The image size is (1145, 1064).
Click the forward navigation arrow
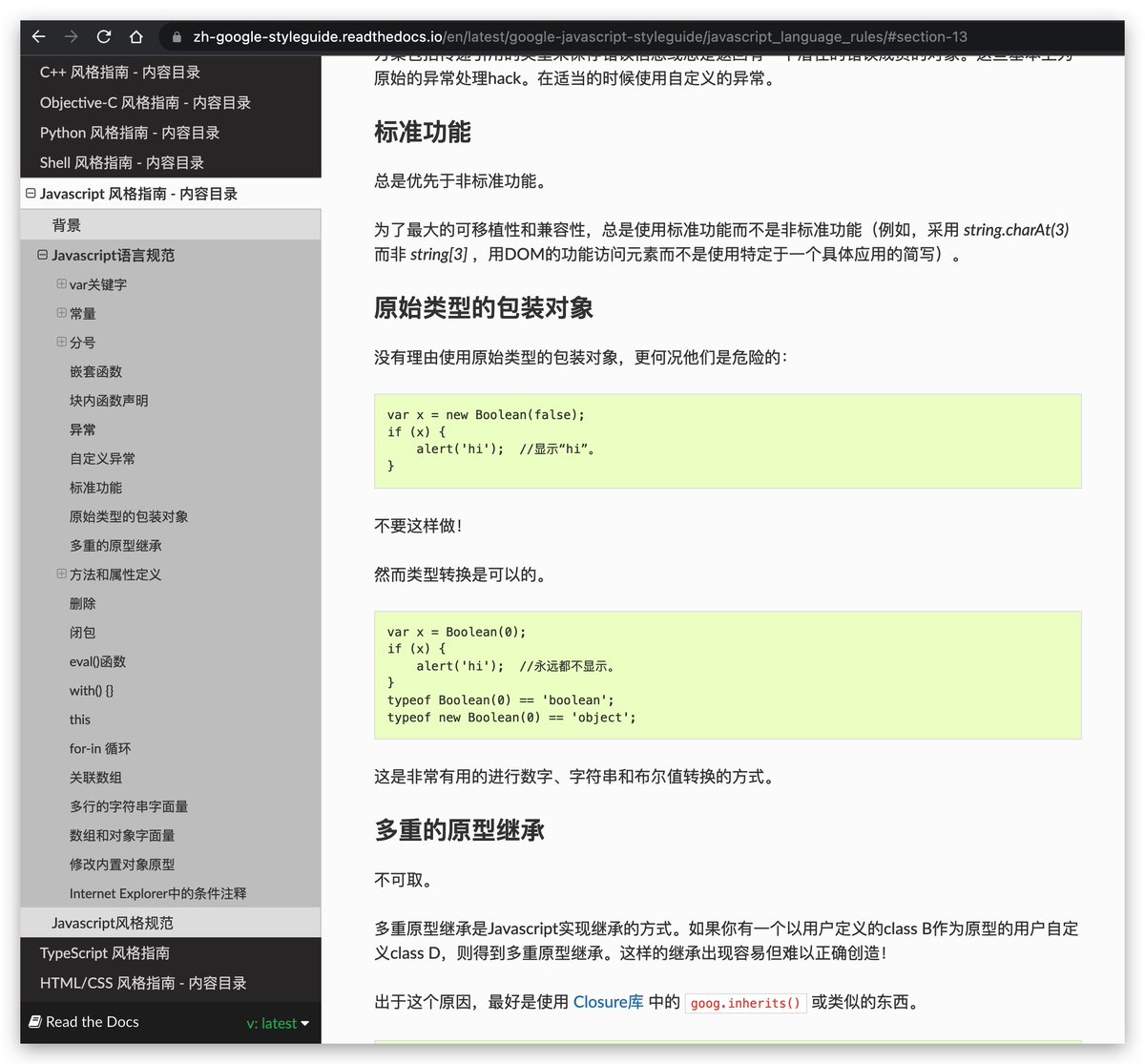click(69, 37)
